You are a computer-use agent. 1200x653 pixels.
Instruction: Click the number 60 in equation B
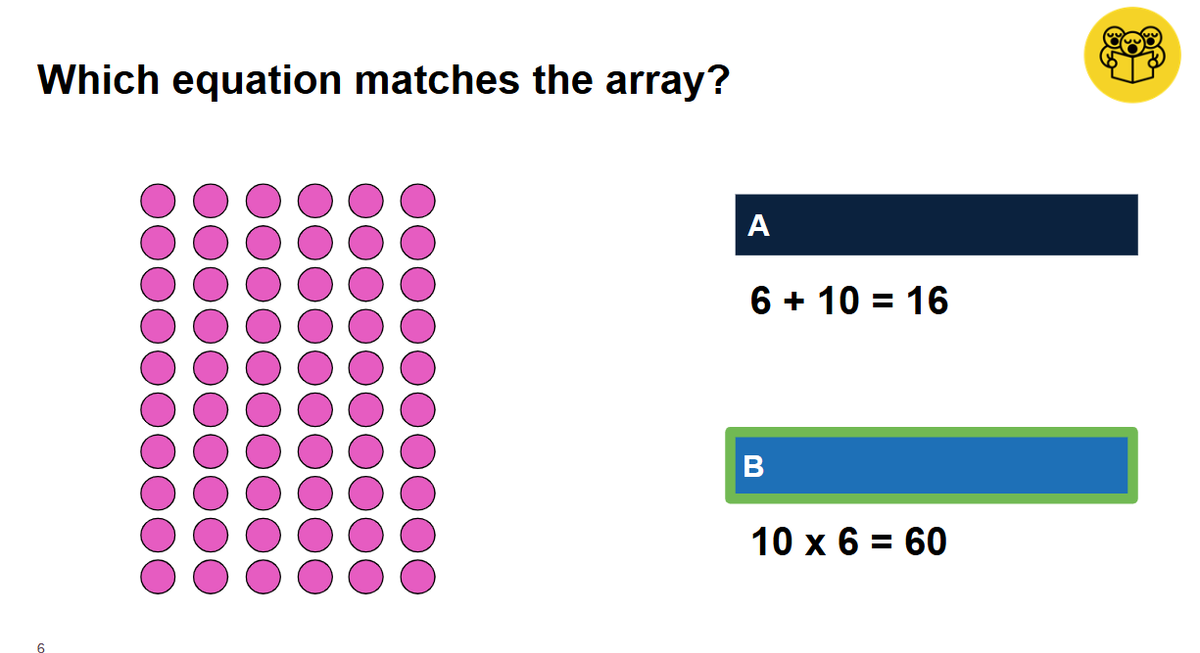click(x=925, y=541)
